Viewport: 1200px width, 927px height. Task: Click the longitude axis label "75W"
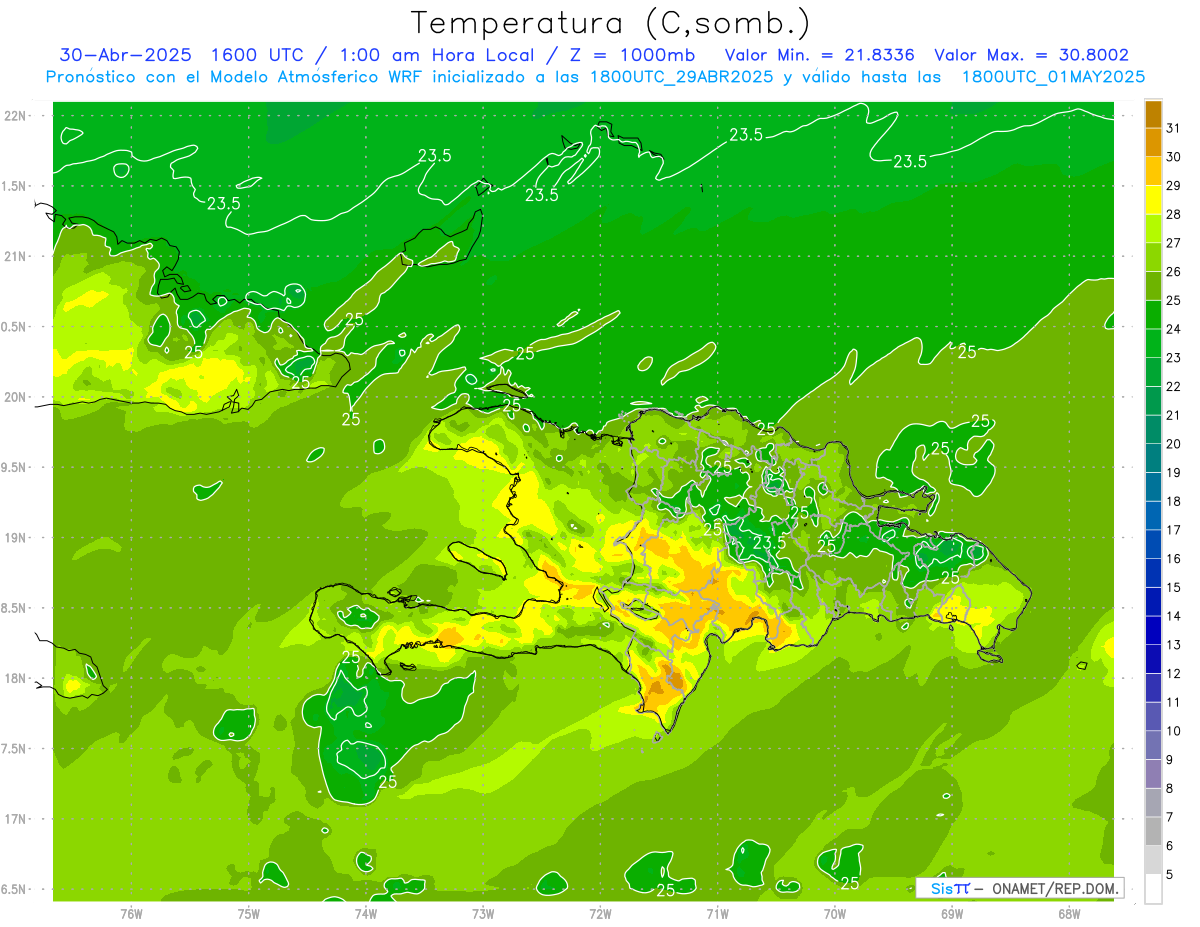249,913
